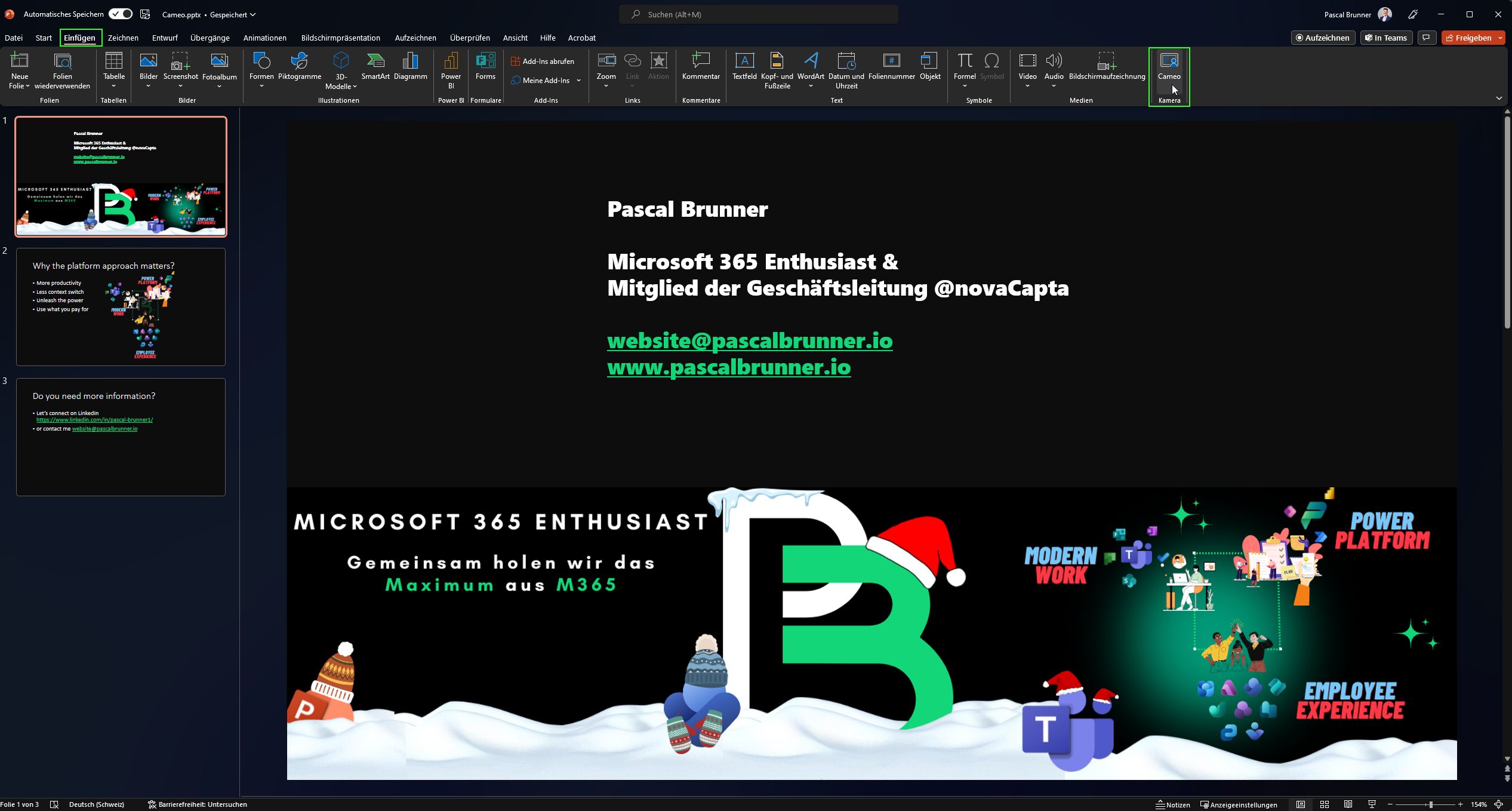This screenshot has height=811, width=1512.
Task: Insert a SmartArt graphic
Action: 375,66
